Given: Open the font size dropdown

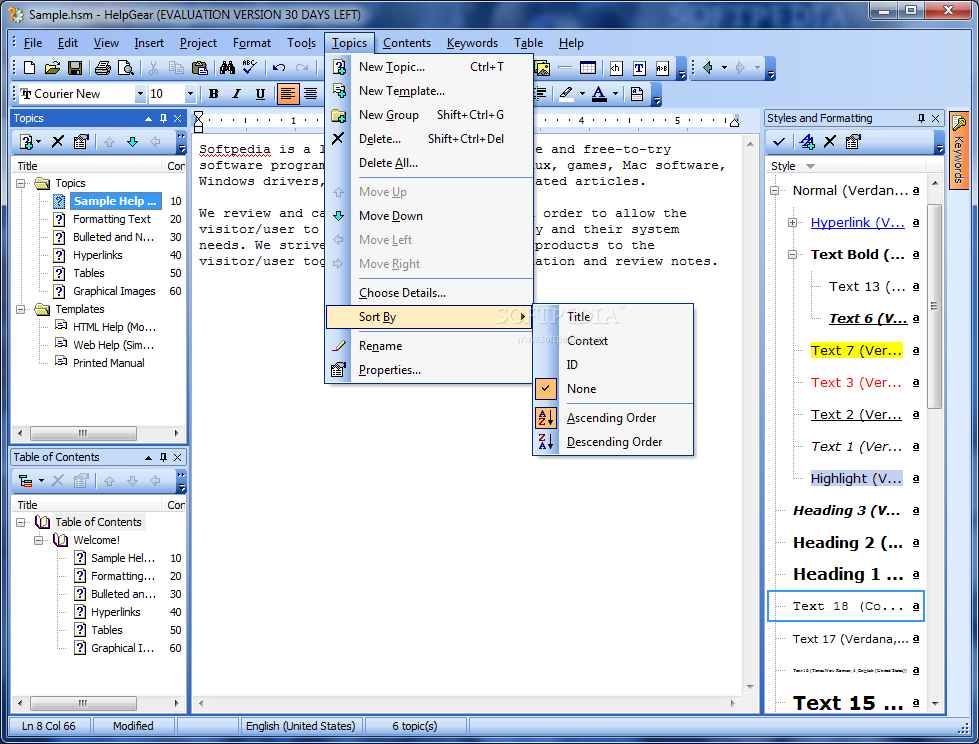Looking at the screenshot, I should [190, 94].
